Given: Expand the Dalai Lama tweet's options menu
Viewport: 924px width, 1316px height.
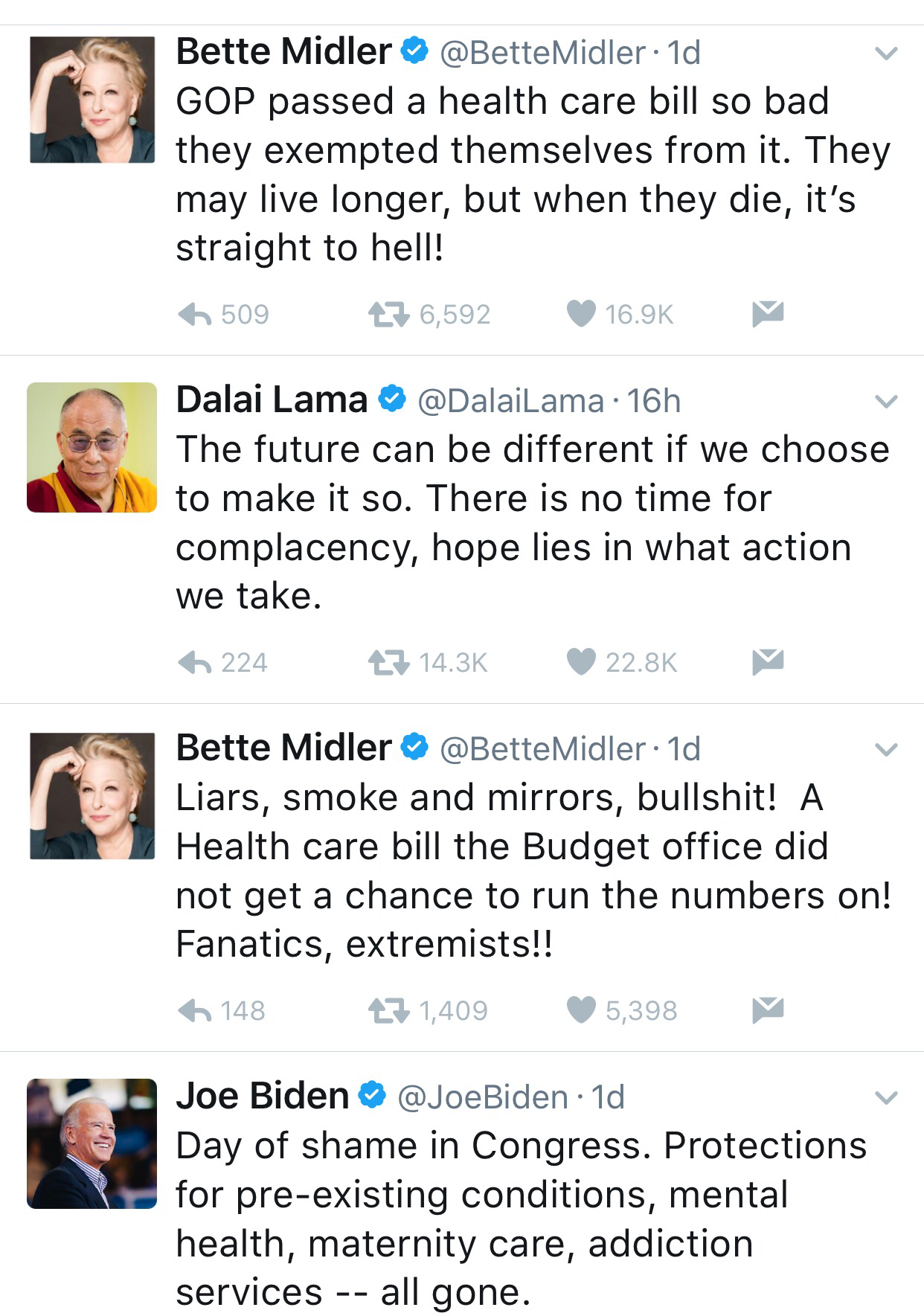Looking at the screenshot, I should [x=886, y=402].
